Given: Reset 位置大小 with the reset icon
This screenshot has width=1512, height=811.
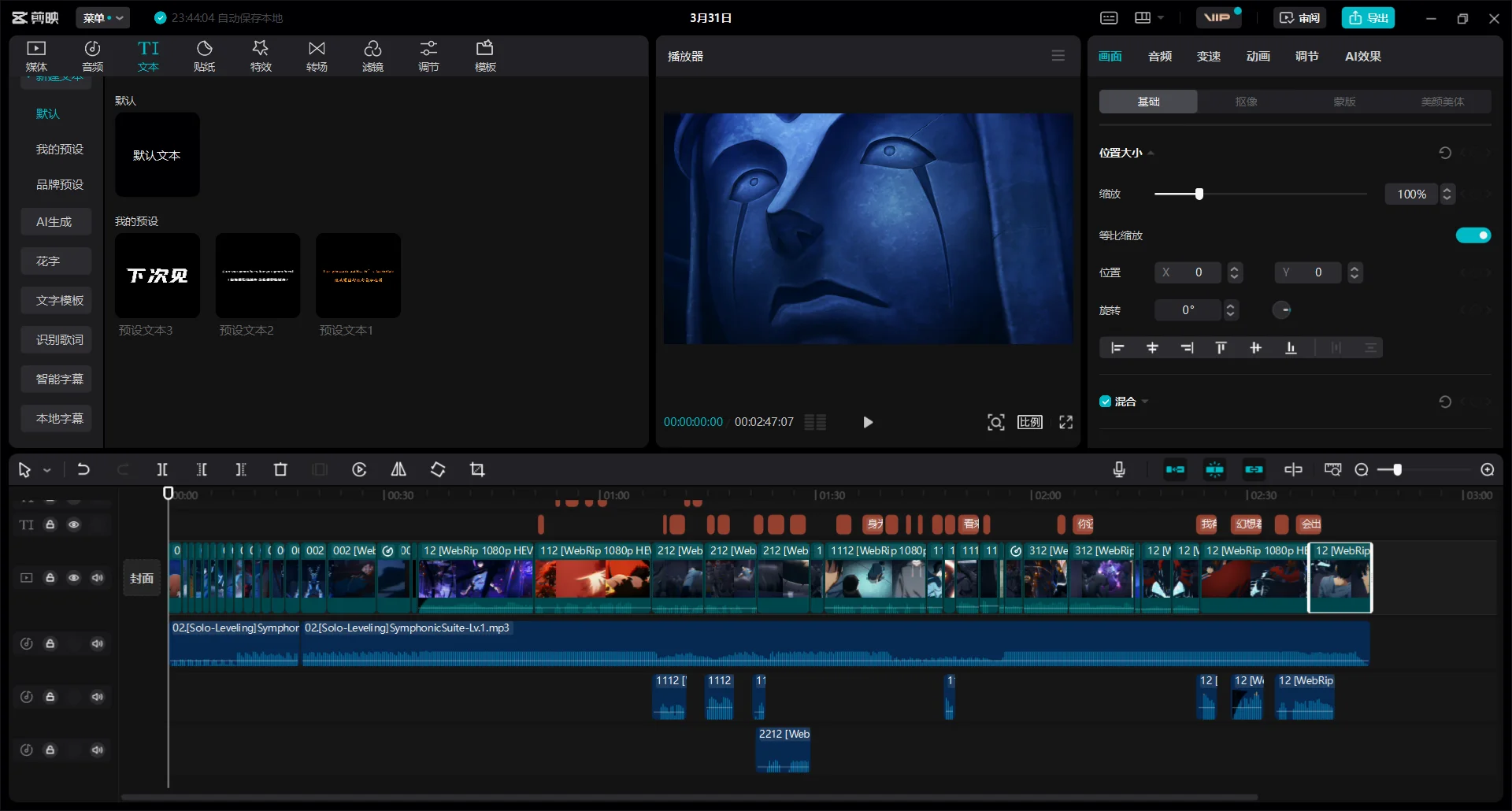Looking at the screenshot, I should pyautogui.click(x=1445, y=153).
